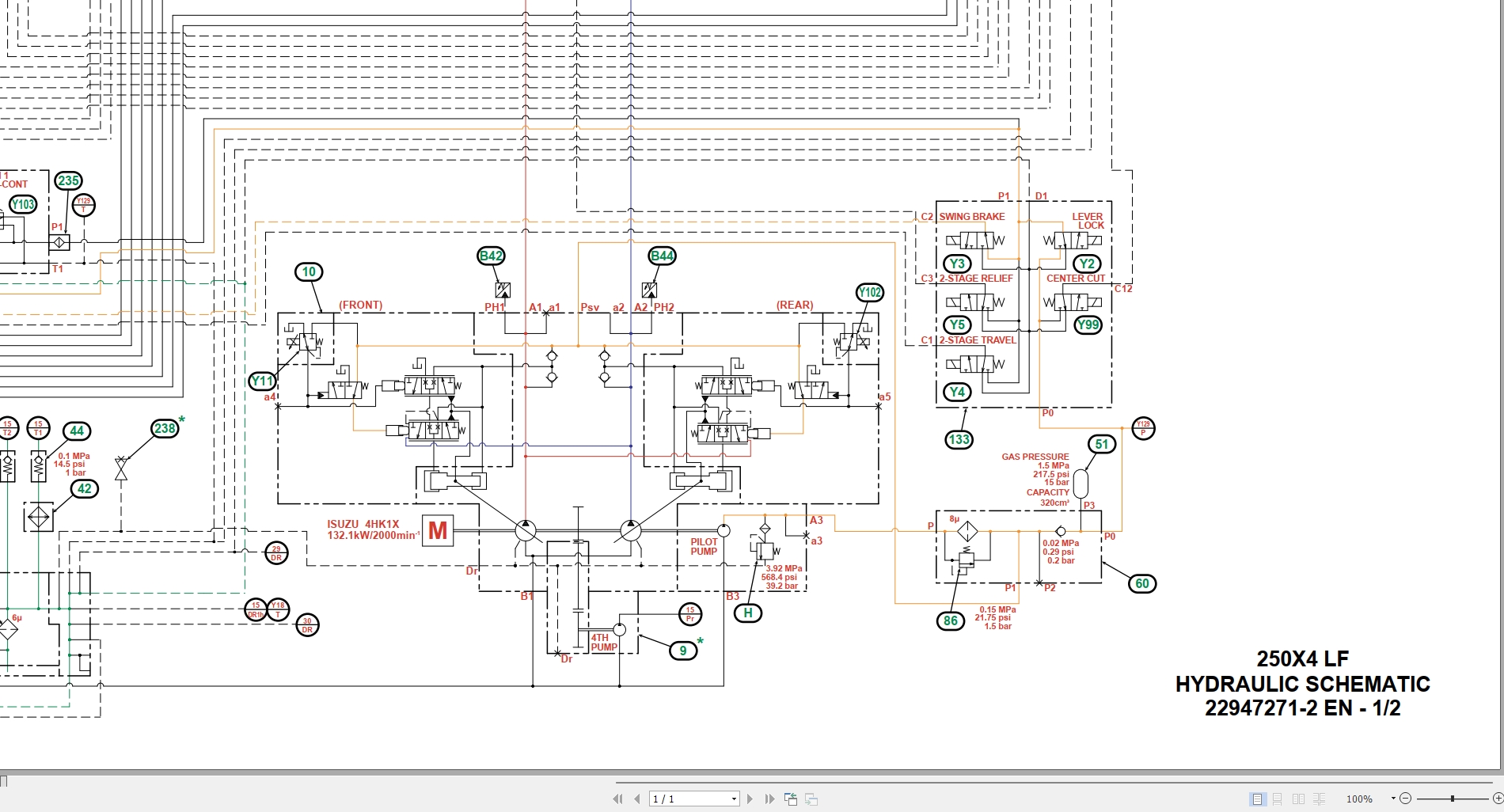The image size is (1504, 812).
Task: Switch to continuous scrolling page view
Action: click(x=1277, y=798)
